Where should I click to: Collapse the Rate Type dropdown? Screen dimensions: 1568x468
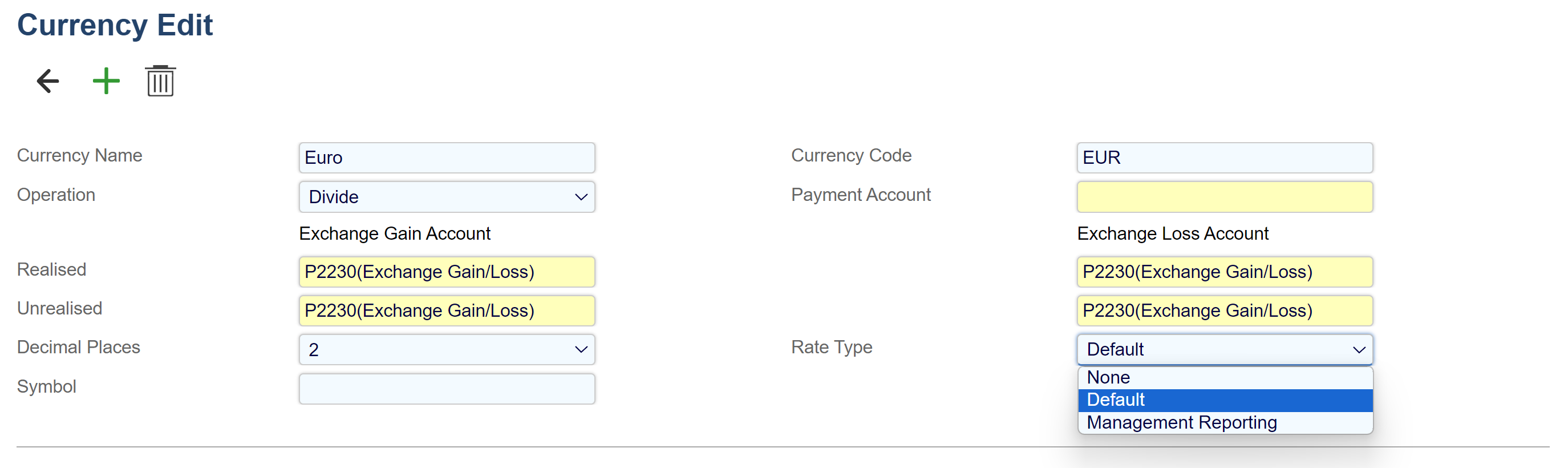click(x=1224, y=350)
